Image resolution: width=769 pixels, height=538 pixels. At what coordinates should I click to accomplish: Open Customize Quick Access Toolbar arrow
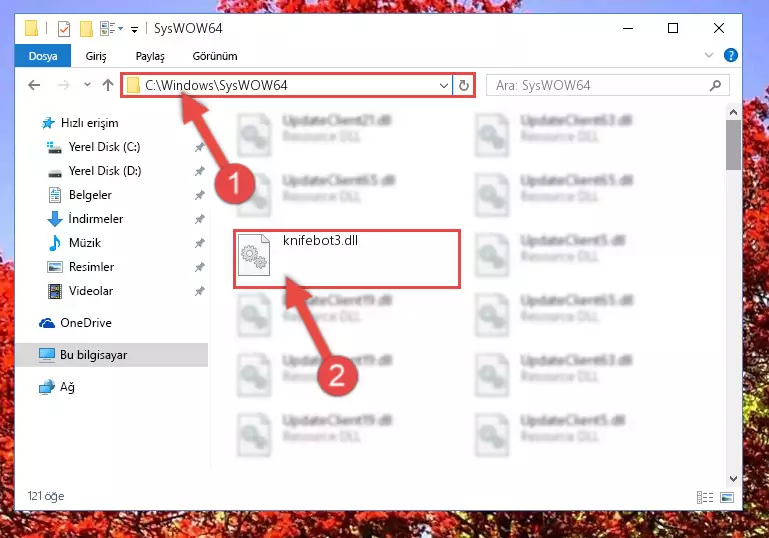(x=134, y=30)
